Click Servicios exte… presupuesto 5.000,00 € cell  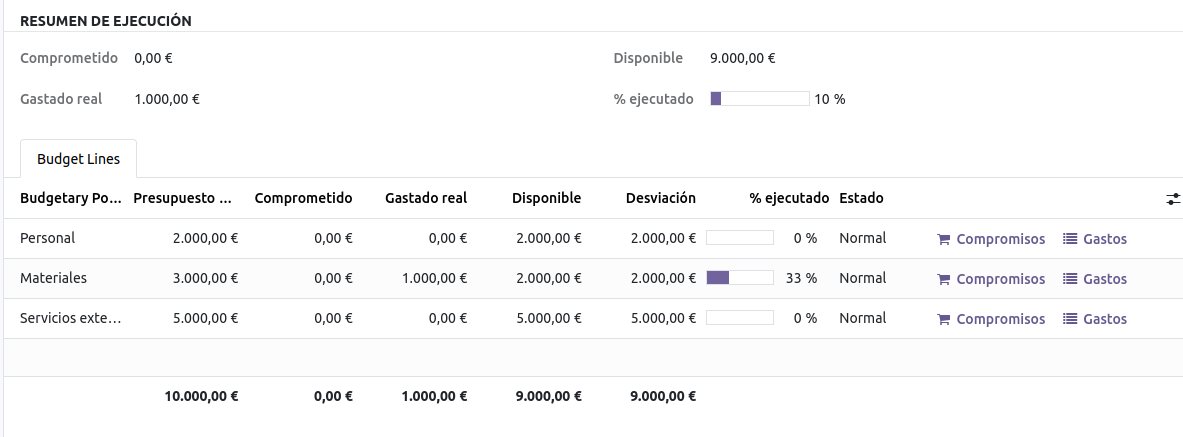coord(205,318)
